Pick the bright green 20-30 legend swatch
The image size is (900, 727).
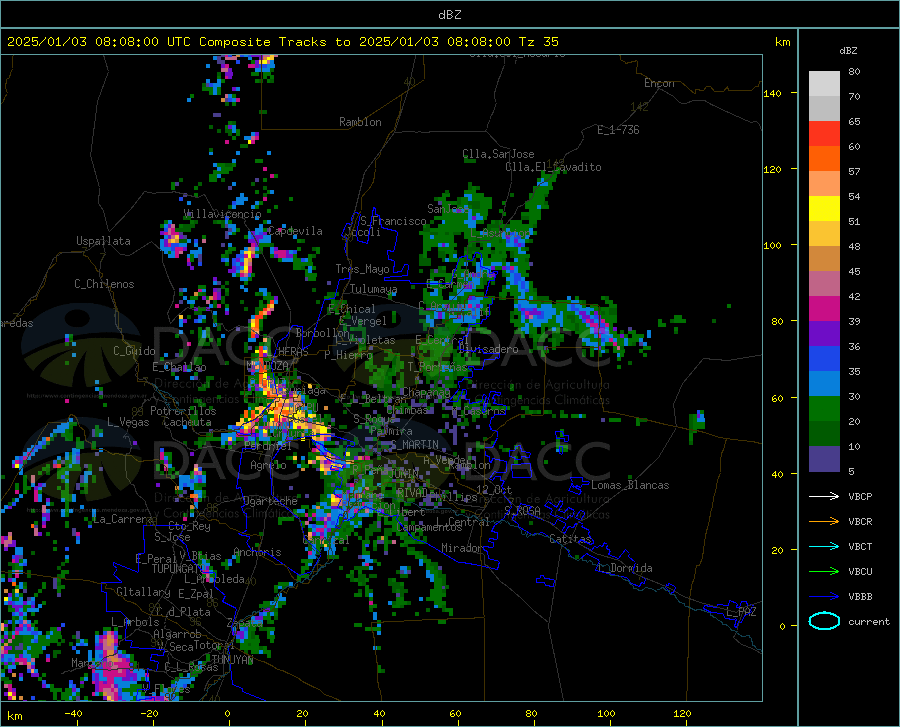tap(824, 409)
